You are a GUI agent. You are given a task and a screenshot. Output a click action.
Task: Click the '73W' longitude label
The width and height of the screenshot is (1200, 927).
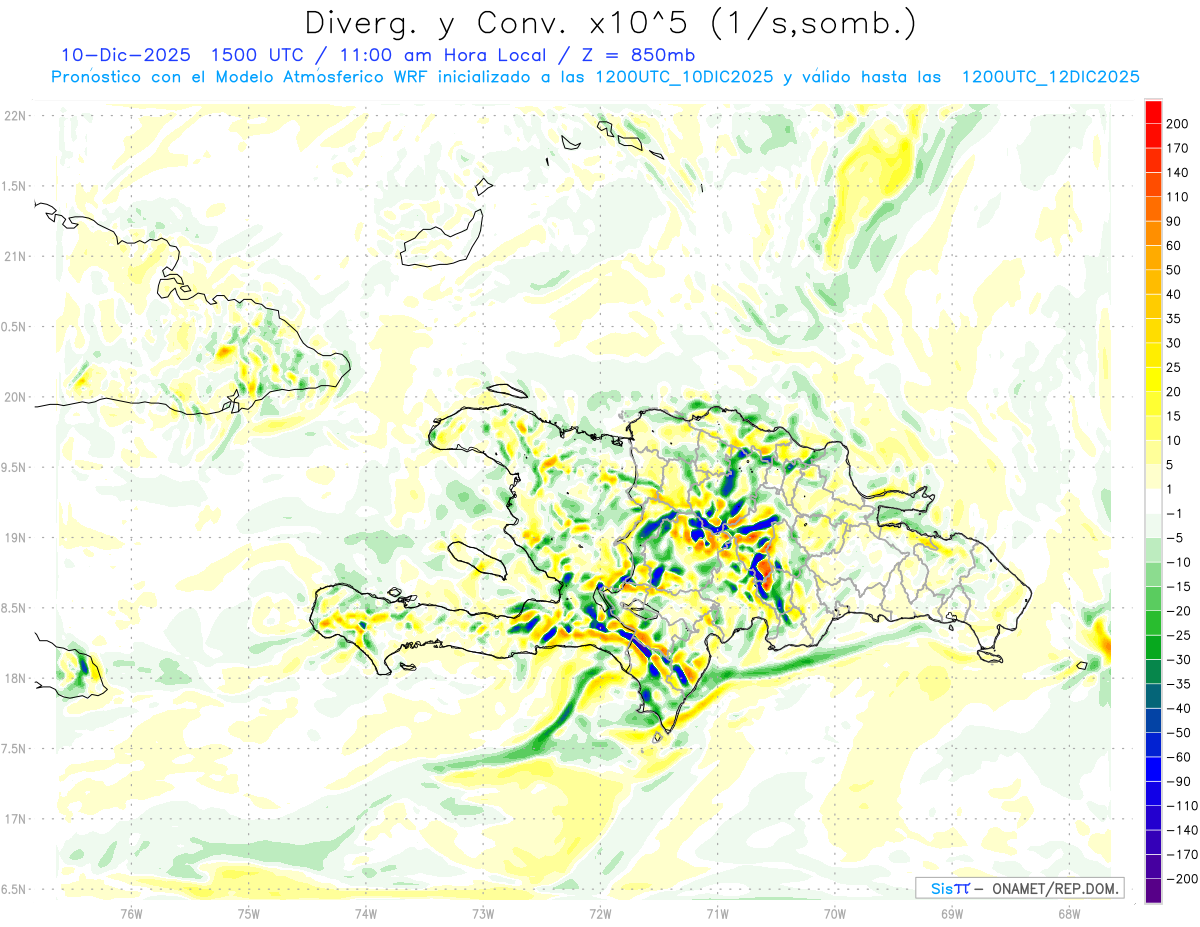(482, 913)
